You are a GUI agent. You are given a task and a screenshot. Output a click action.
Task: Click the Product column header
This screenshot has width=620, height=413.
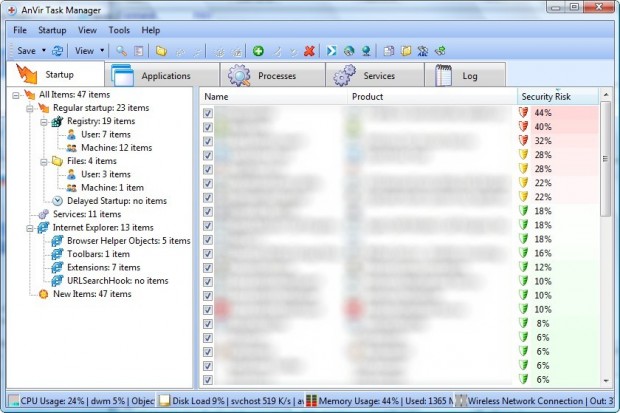(430, 97)
